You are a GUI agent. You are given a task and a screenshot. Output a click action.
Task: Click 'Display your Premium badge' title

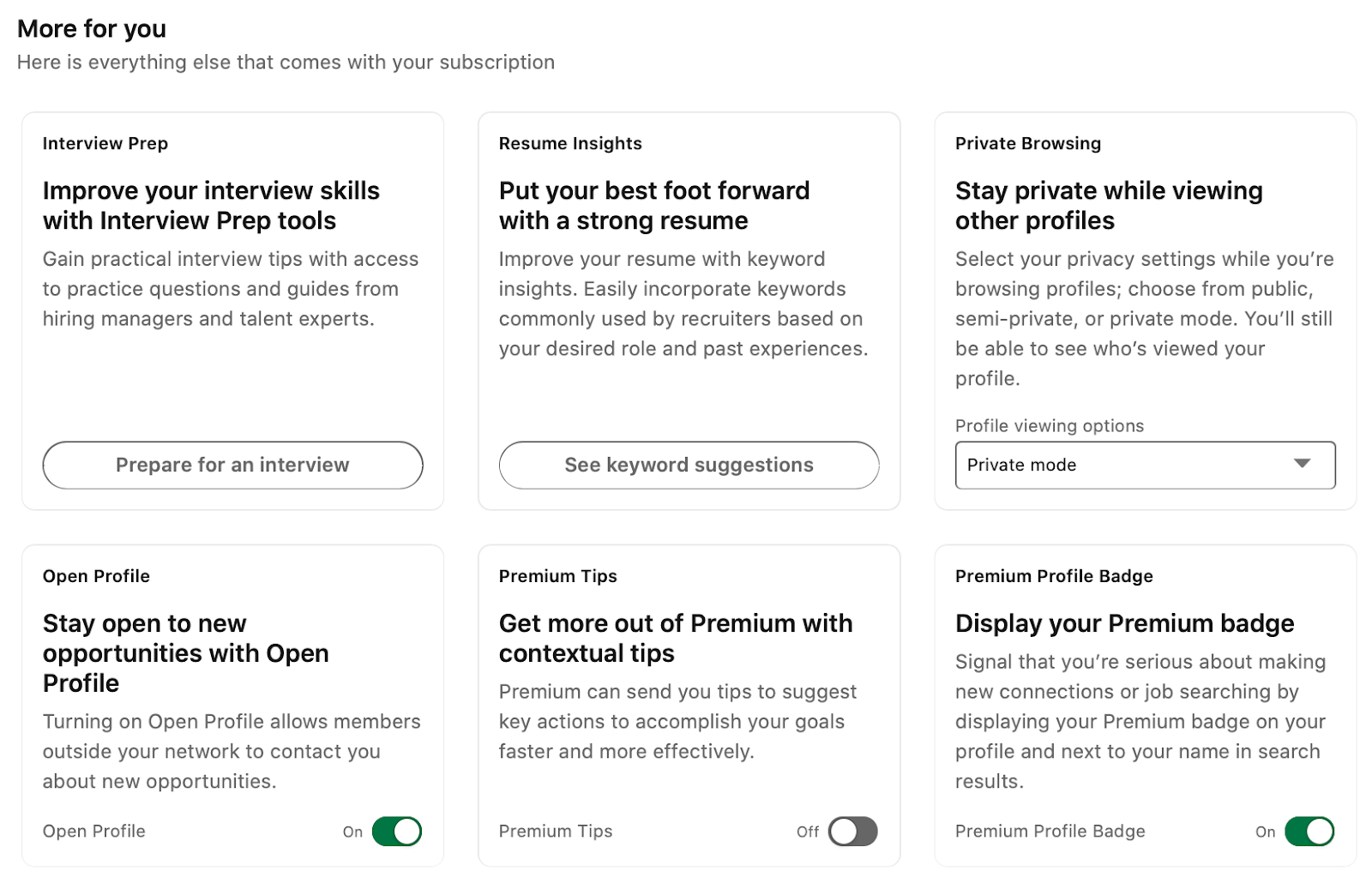point(1124,623)
